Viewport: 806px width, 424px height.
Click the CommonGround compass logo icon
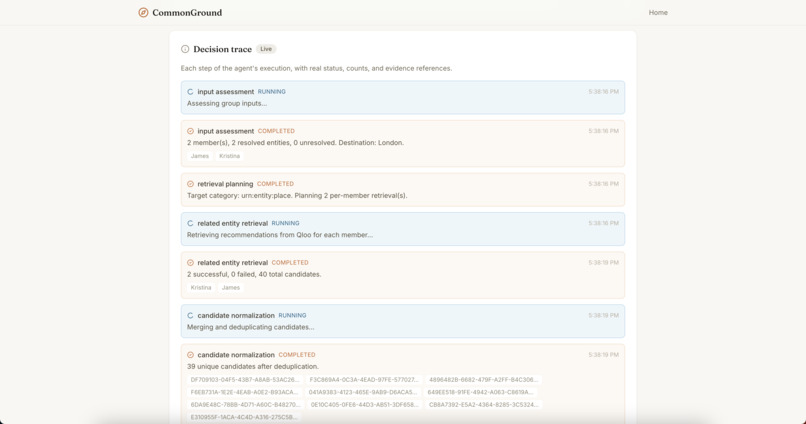tap(143, 12)
